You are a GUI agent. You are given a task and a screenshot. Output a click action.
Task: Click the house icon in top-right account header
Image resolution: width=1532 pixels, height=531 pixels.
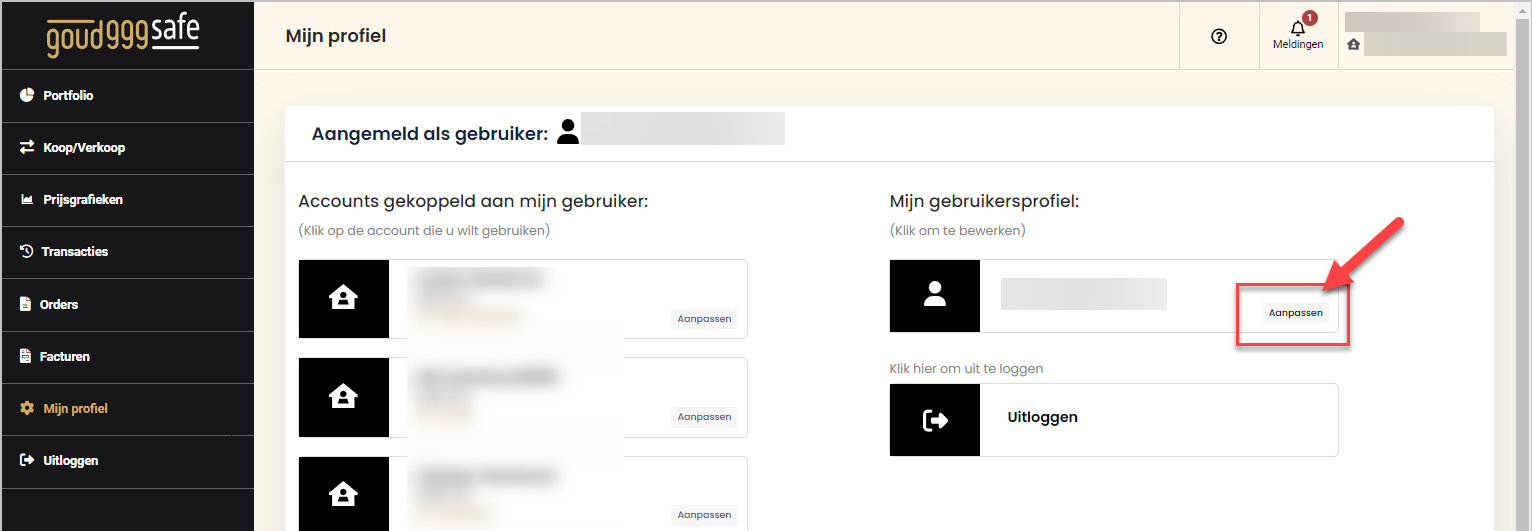pos(1353,44)
